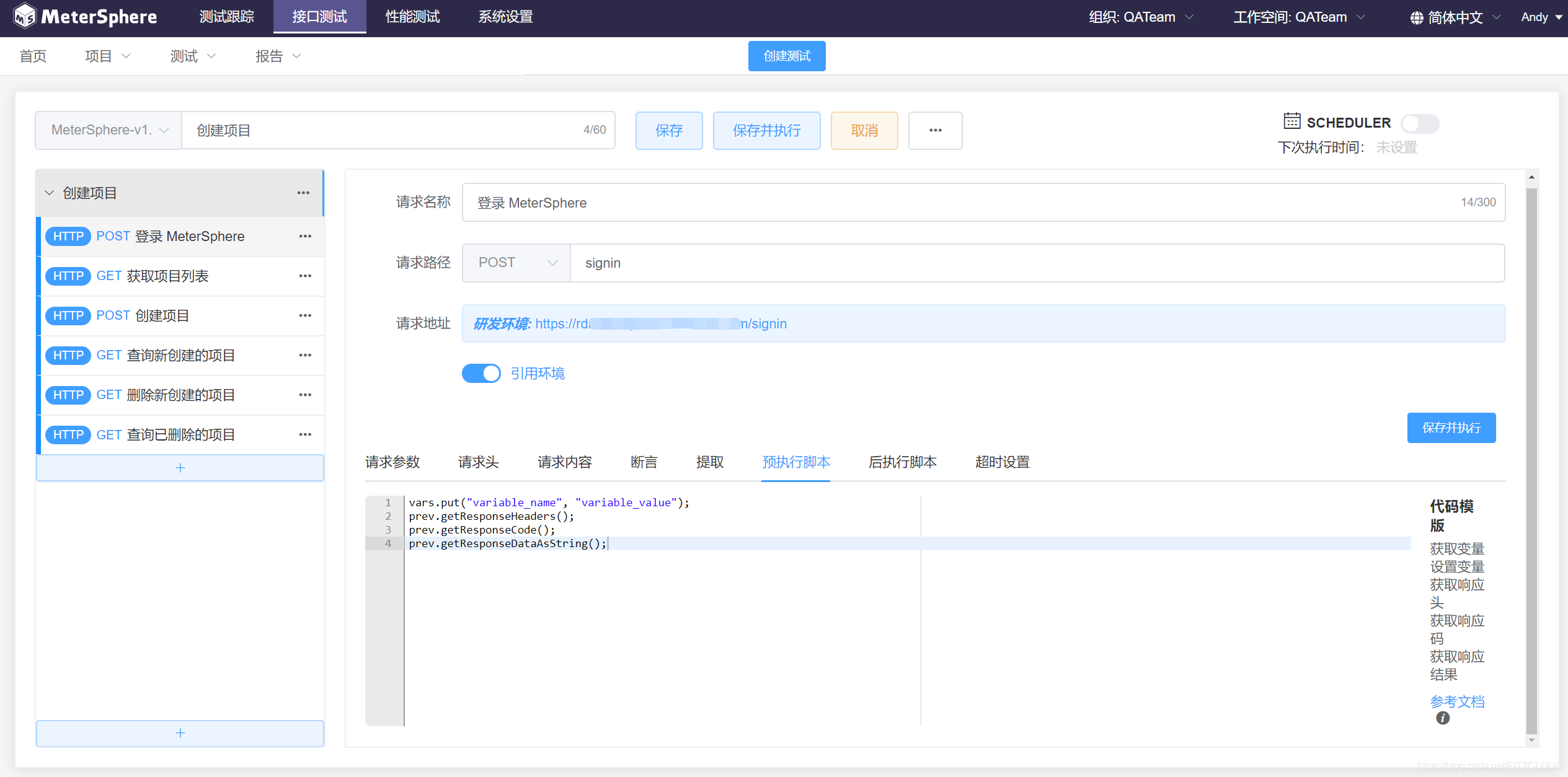Screen dimensions: 1568x777
Task: Click the test name field 创建项目
Action: tap(399, 130)
